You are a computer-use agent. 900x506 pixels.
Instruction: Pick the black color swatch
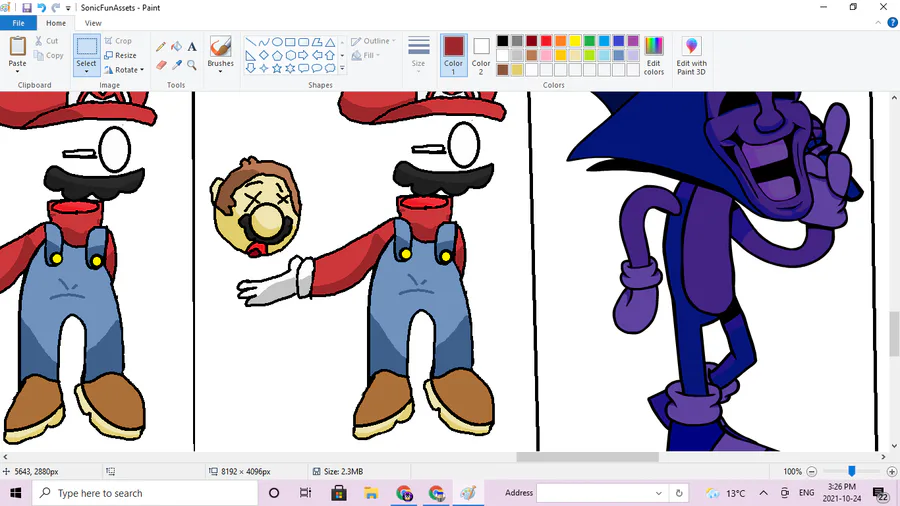(503, 41)
